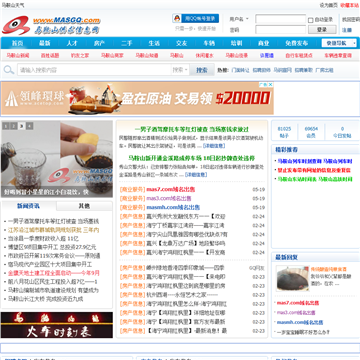
Task: Open the slideshow photo of glasses
Action: 57,159
